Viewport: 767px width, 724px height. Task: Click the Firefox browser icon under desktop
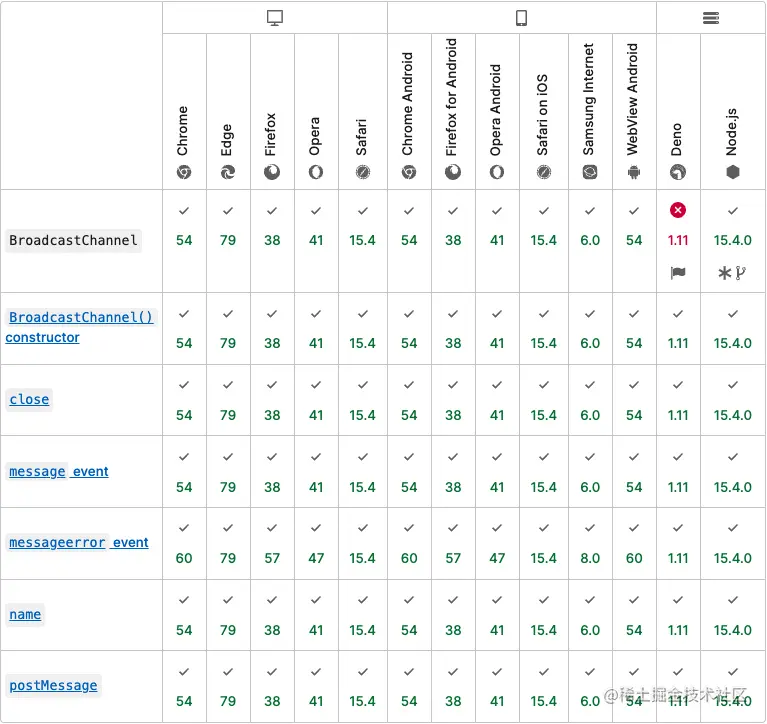[272, 172]
